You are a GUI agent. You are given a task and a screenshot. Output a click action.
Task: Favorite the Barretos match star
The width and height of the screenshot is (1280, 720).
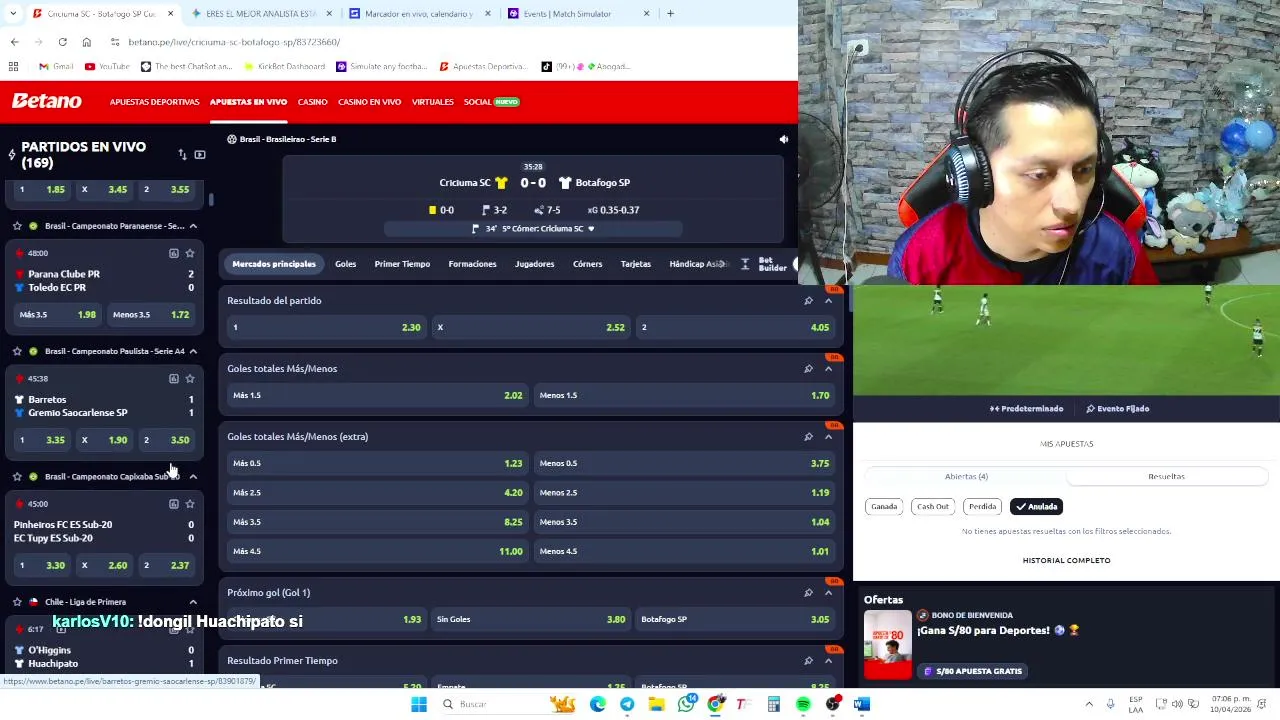[190, 378]
